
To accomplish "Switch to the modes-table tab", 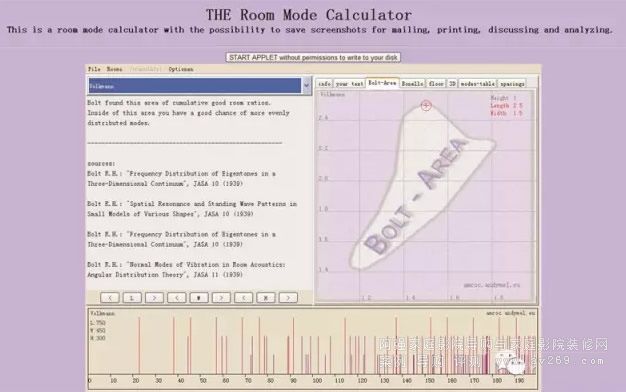I will pos(477,83).
